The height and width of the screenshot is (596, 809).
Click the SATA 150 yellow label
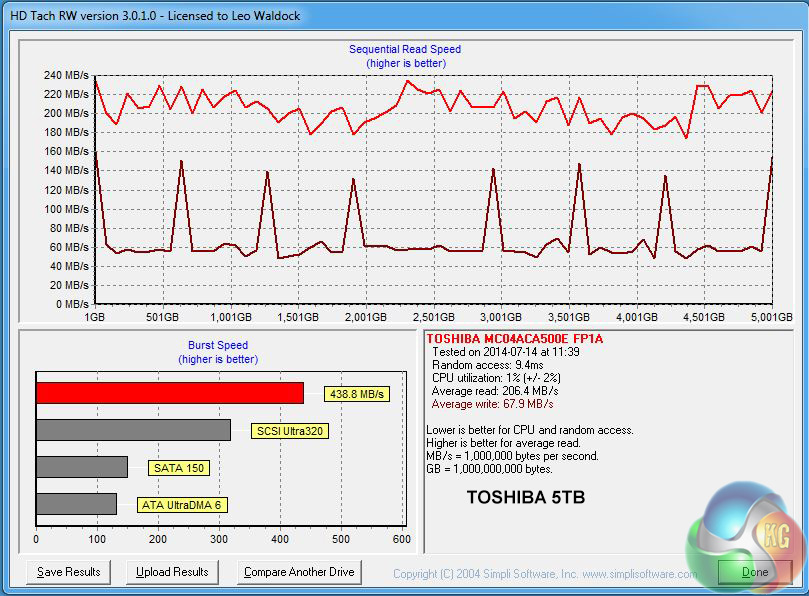click(180, 468)
